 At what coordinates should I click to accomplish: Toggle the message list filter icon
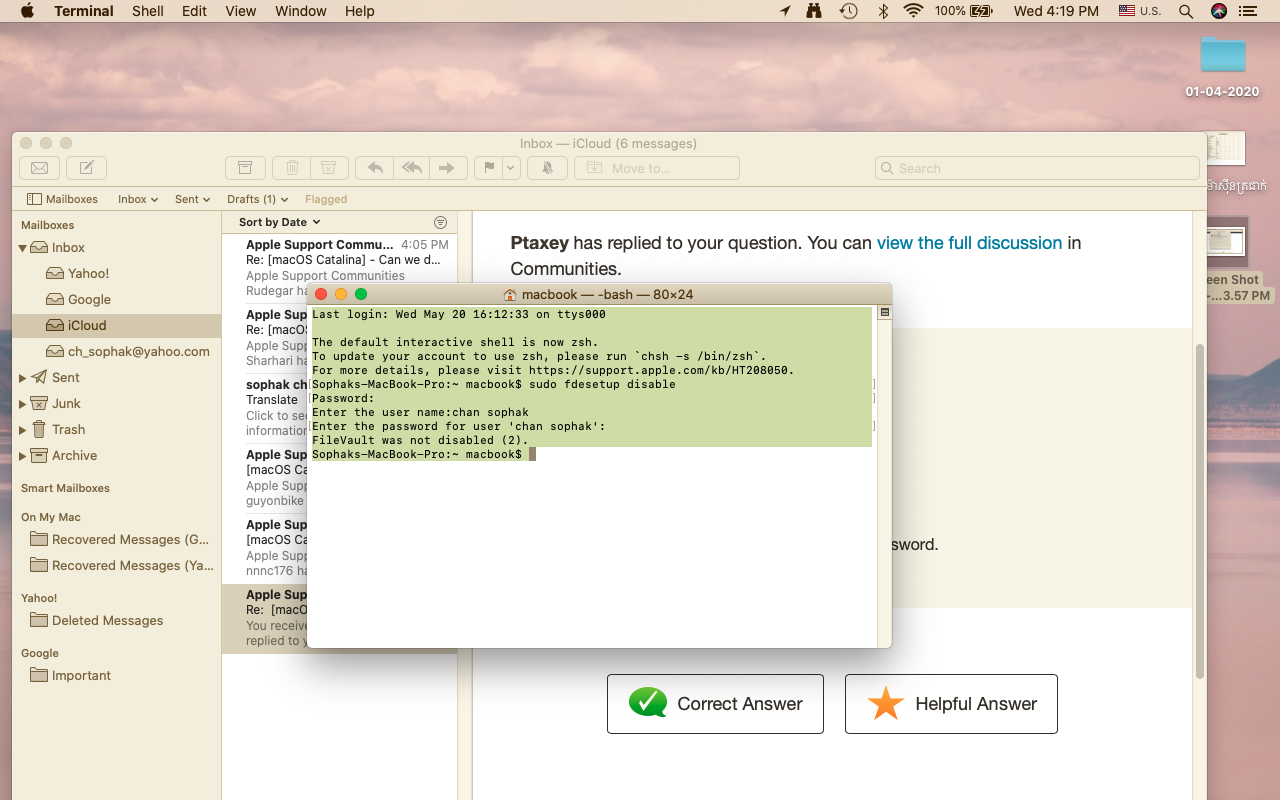point(440,222)
